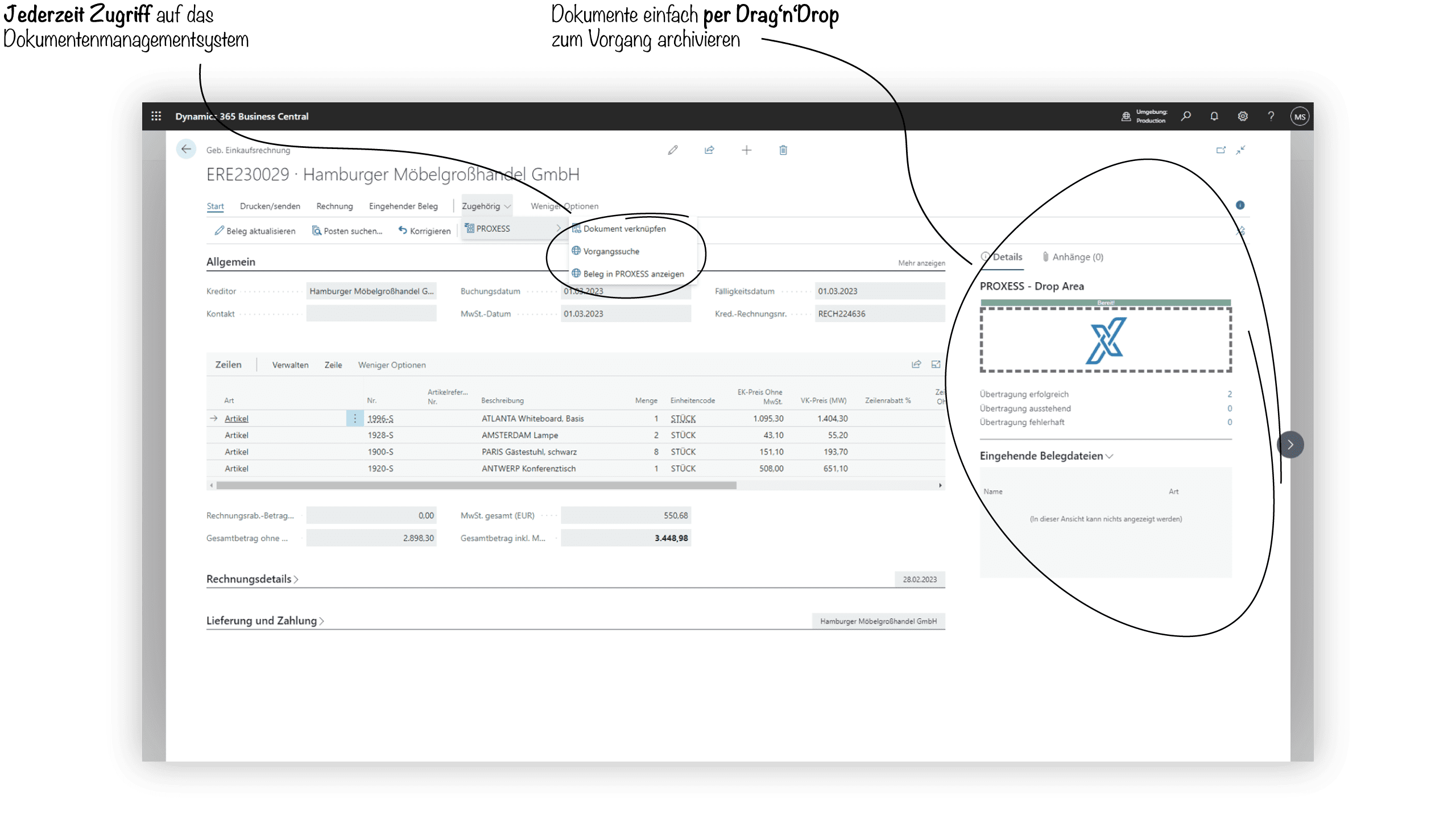Open the Drucken/senden tab
Viewport: 1456px width, 819px height.
(x=270, y=206)
